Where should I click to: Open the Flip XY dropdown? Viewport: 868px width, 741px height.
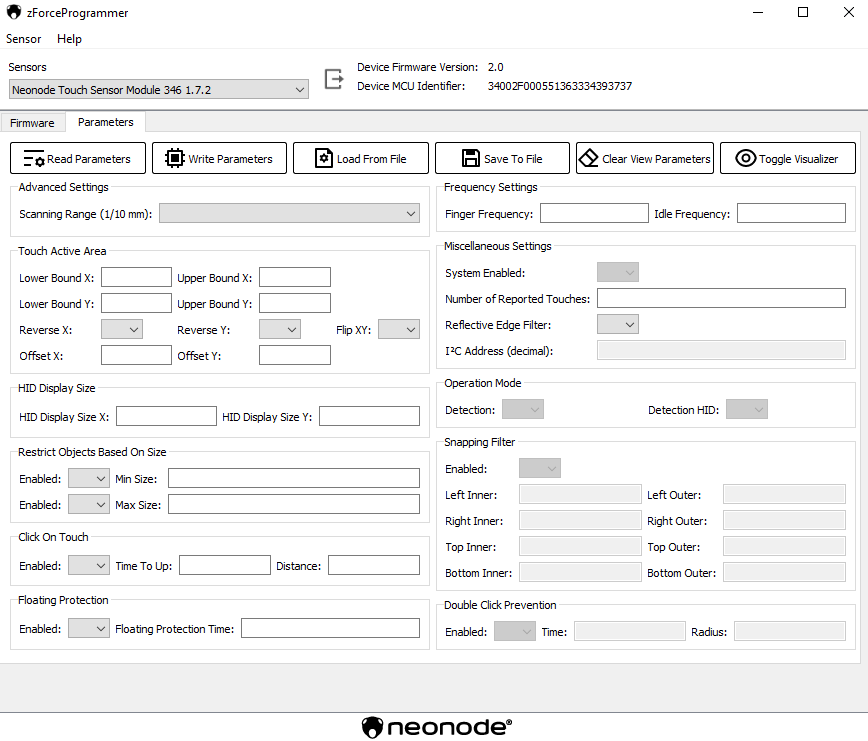click(398, 329)
